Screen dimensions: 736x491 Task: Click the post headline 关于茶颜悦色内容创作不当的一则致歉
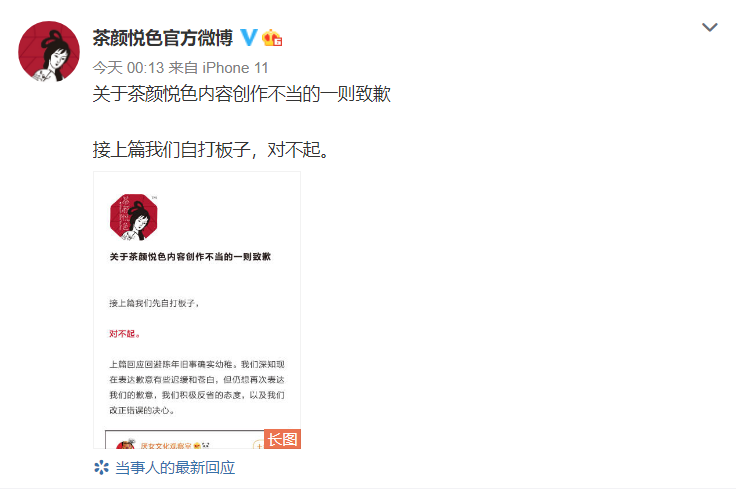click(x=242, y=94)
